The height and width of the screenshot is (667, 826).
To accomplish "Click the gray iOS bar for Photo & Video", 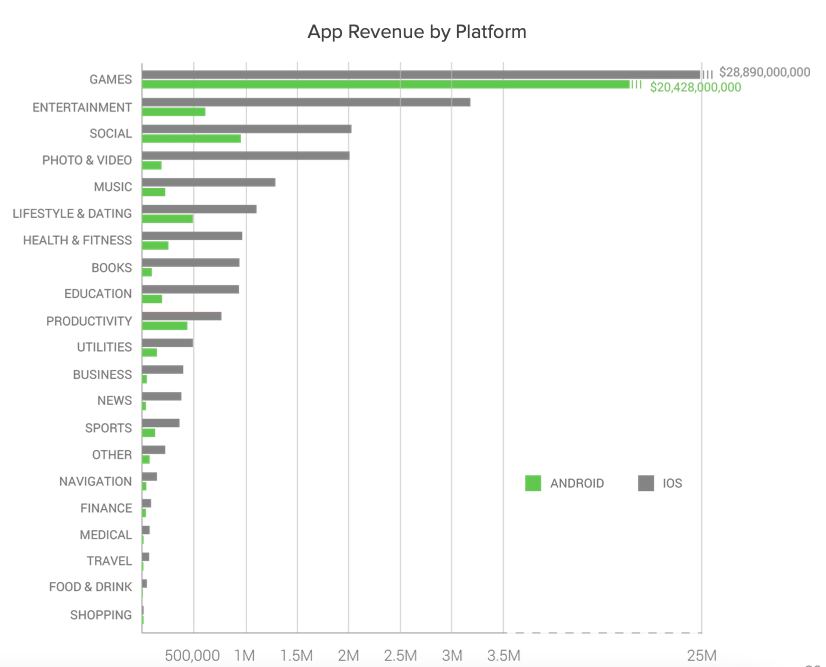I will [245, 155].
